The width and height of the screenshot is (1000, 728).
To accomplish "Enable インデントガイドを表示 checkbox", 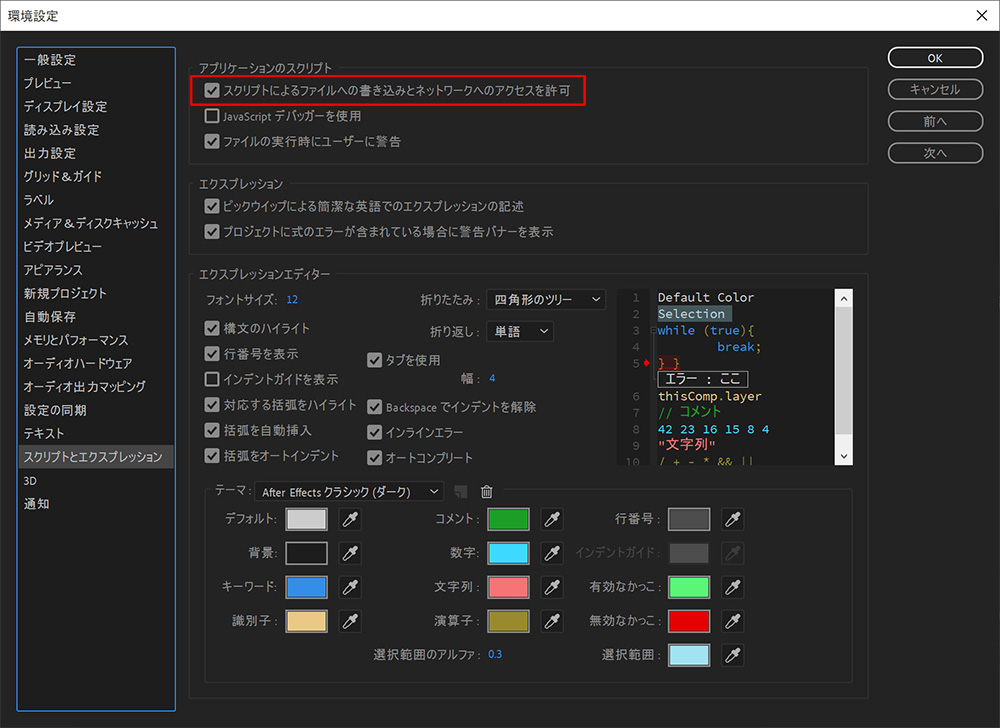I will point(212,379).
